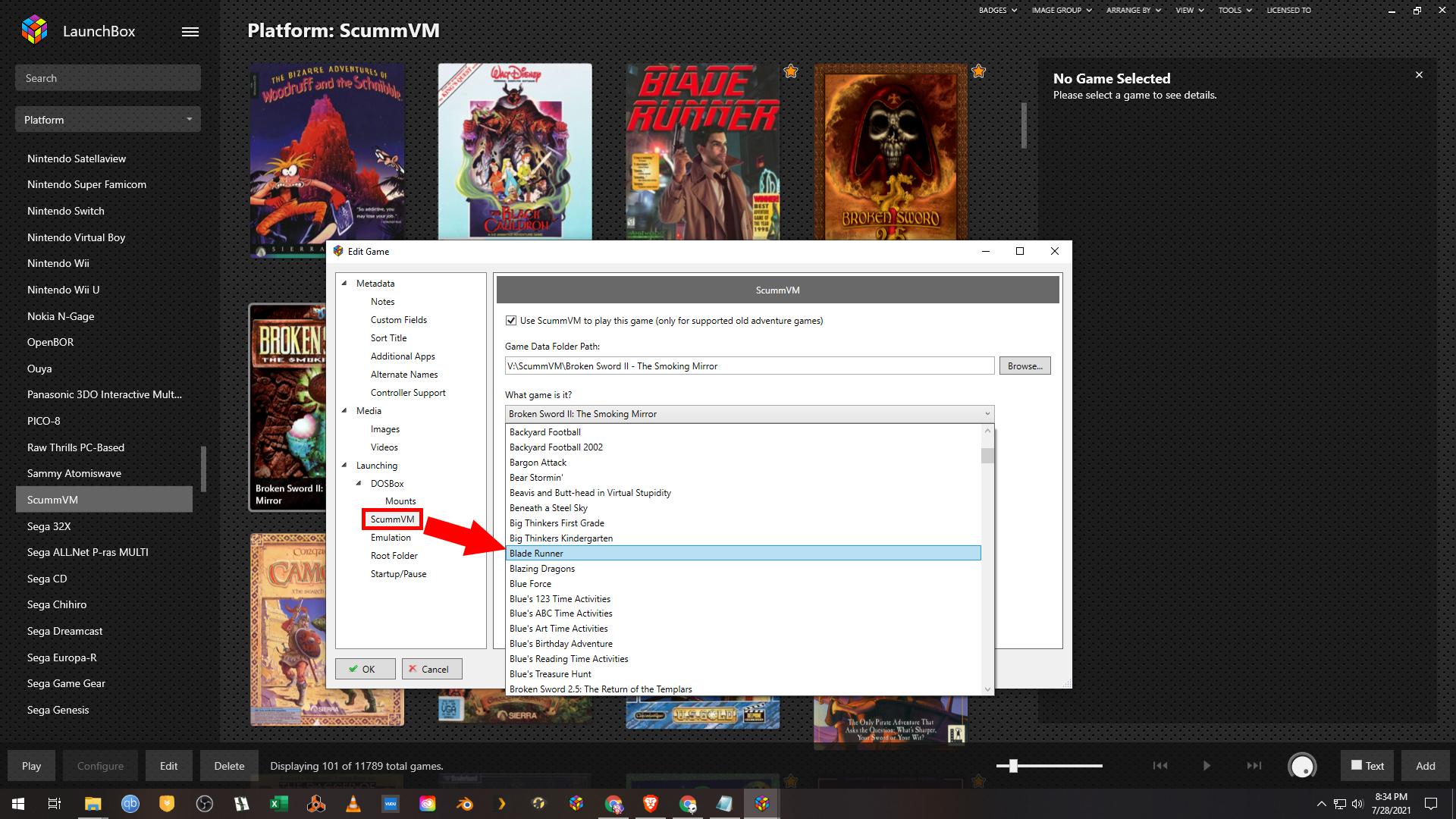The height and width of the screenshot is (819, 1456).
Task: Open the Arrange By menu
Action: (1134, 11)
